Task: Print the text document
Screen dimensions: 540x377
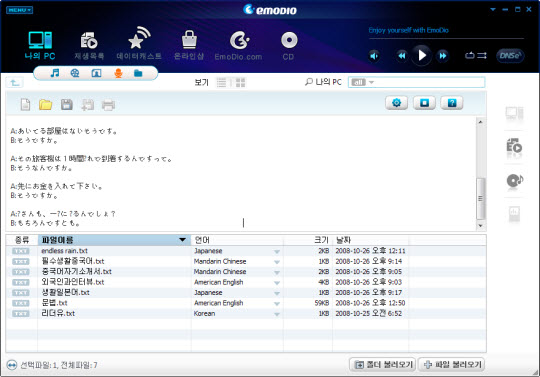Action: click(x=108, y=105)
